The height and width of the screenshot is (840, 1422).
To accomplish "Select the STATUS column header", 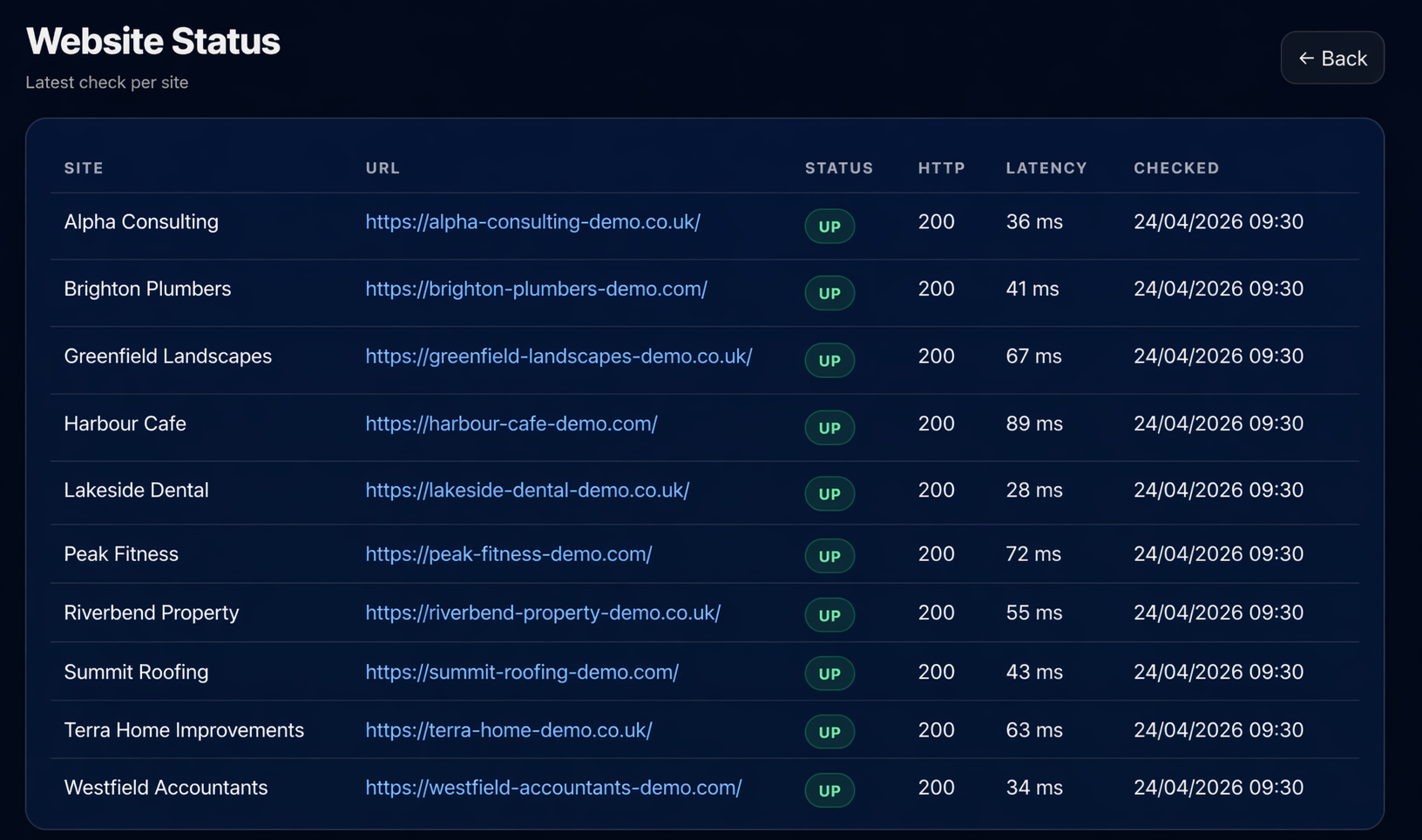I will tap(839, 168).
